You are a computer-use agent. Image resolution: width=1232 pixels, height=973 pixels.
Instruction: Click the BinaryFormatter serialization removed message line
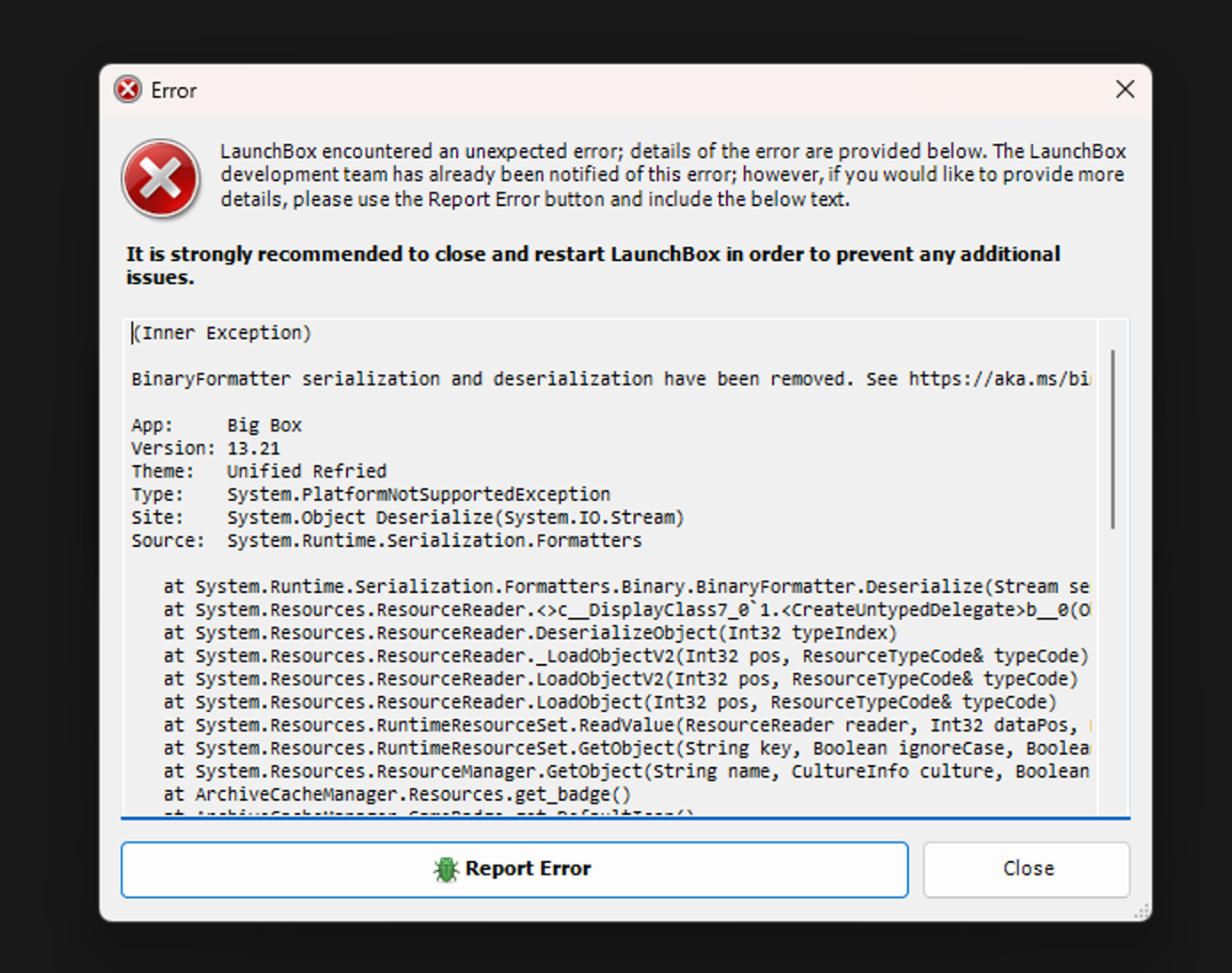pyautogui.click(x=611, y=379)
